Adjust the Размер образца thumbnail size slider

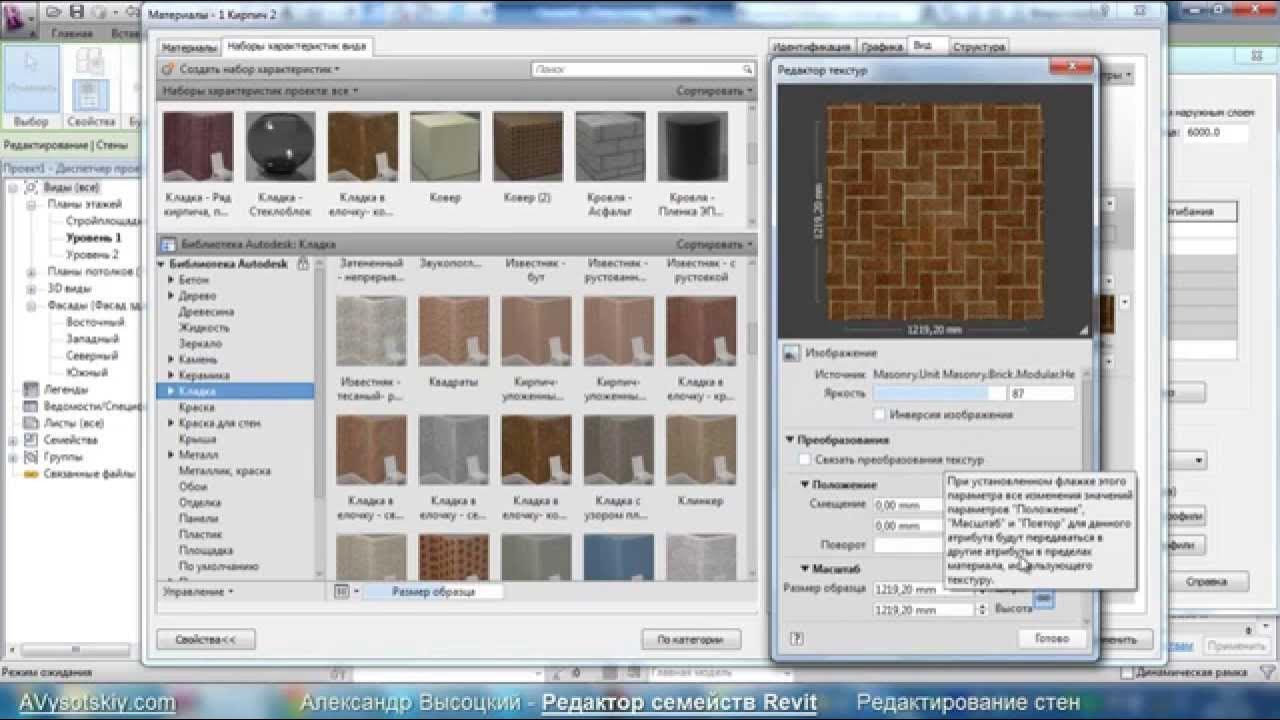431,592
